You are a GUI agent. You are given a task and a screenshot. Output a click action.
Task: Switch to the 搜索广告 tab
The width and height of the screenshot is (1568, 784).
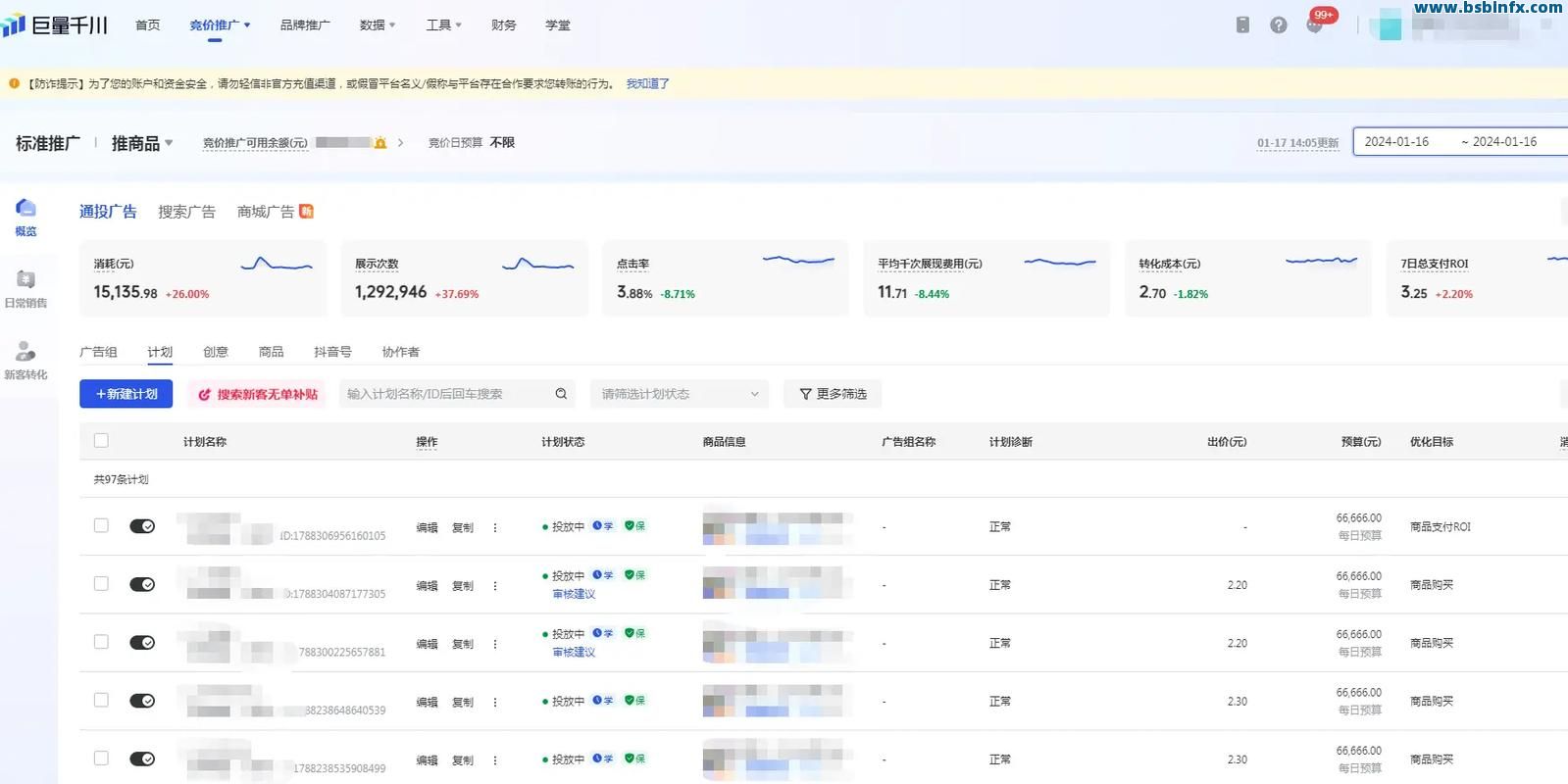click(x=186, y=212)
